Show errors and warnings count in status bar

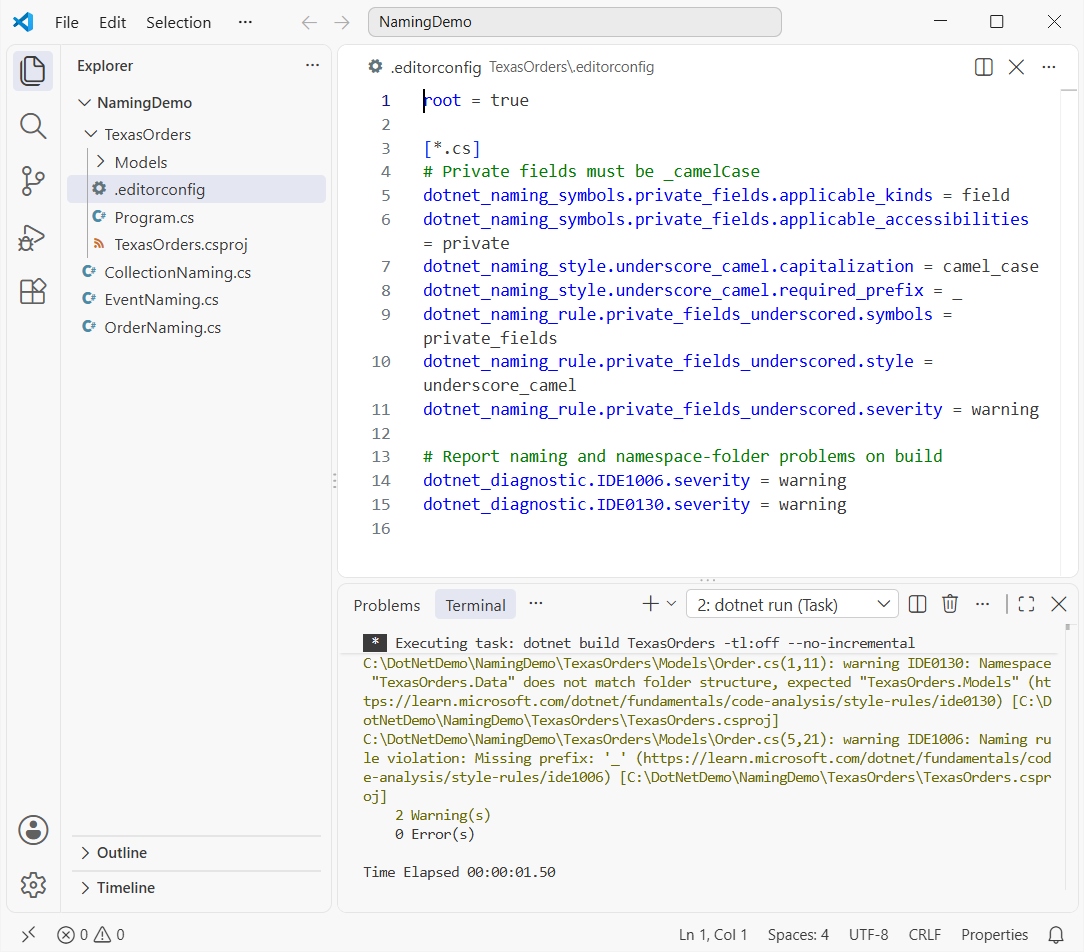91,935
